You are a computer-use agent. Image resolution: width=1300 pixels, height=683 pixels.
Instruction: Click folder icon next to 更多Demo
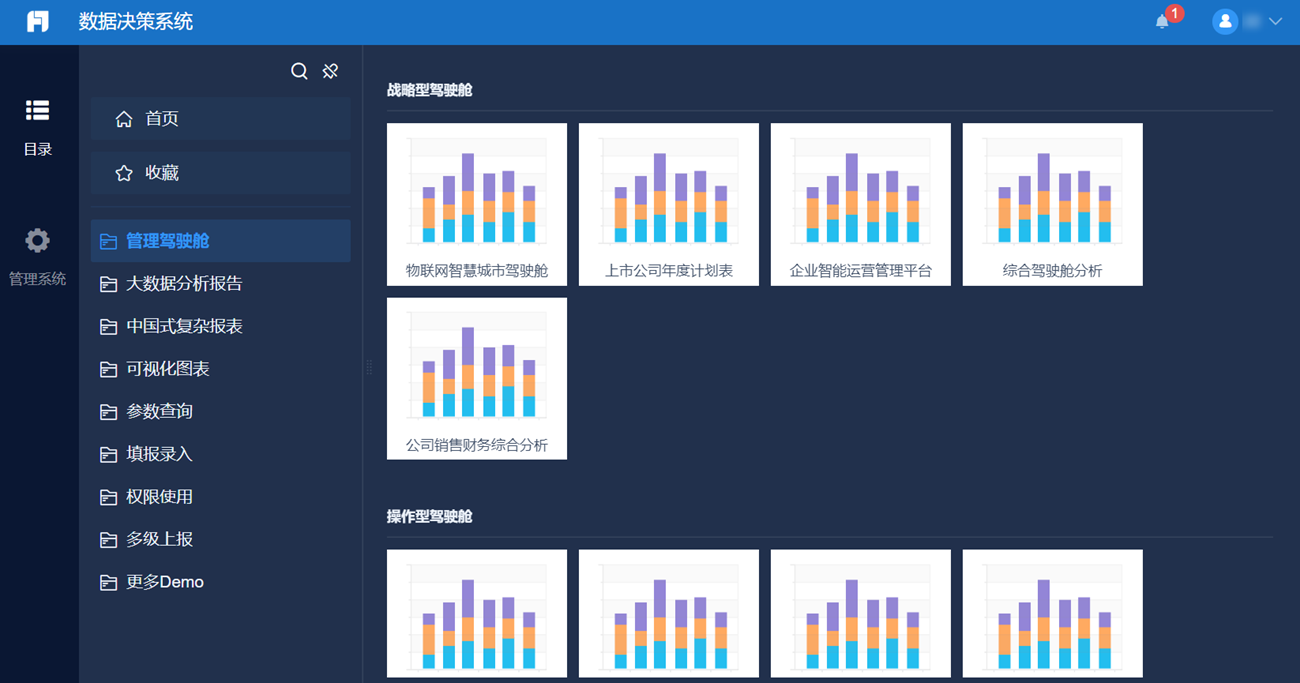click(109, 582)
